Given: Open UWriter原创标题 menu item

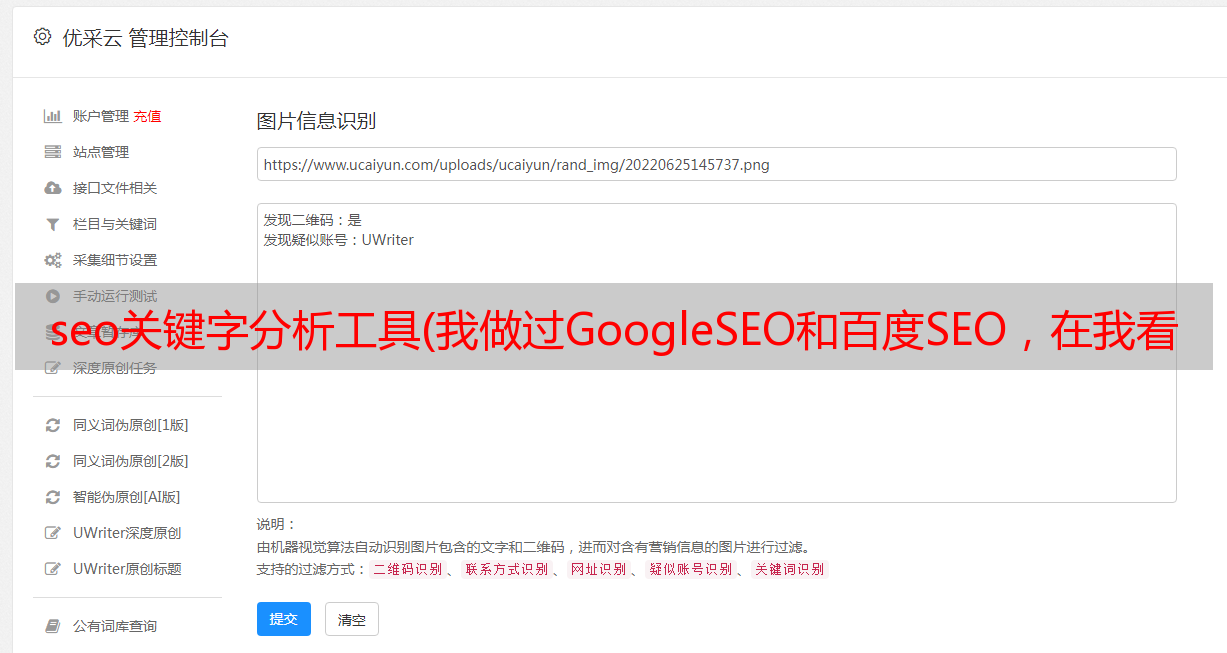Looking at the screenshot, I should pyautogui.click(x=127, y=569).
